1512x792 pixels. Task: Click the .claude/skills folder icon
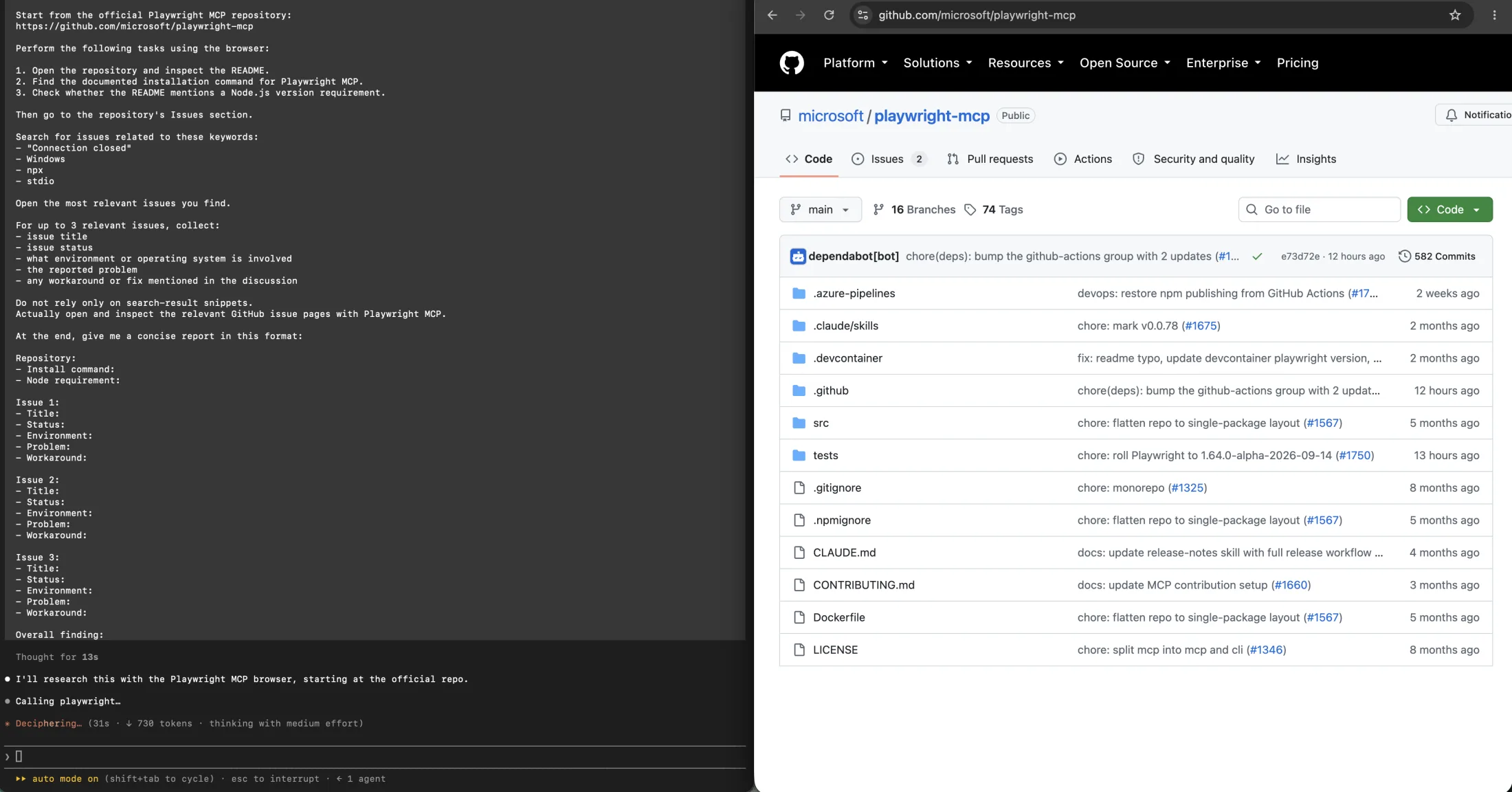coord(799,326)
